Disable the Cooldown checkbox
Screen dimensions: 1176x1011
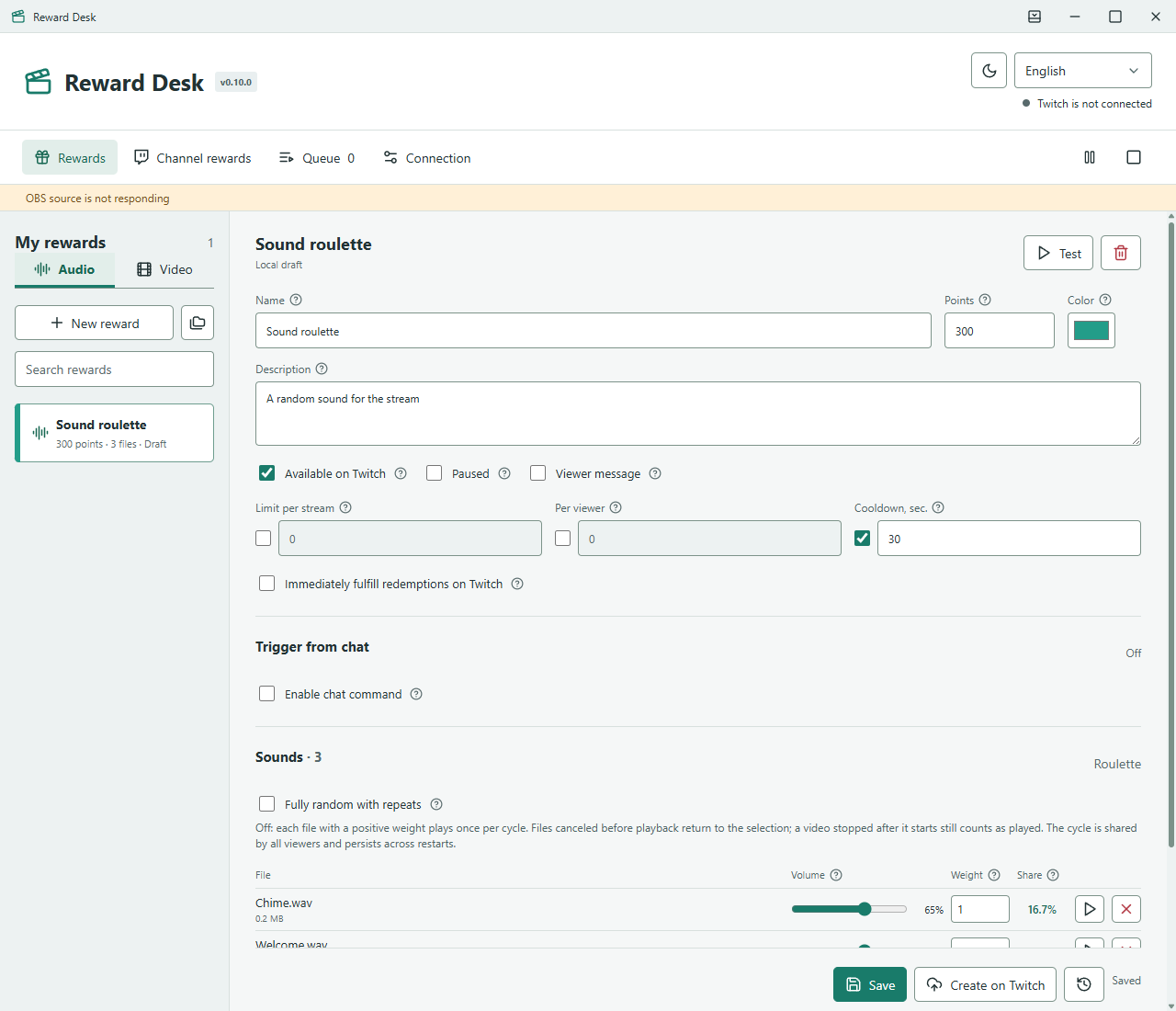(862, 538)
